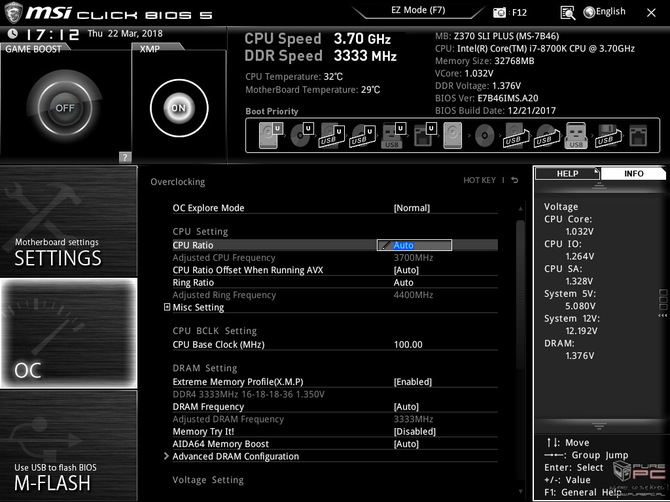670x502 pixels.
Task: Click the scroll-down arrow of settings list
Action: click(520, 491)
